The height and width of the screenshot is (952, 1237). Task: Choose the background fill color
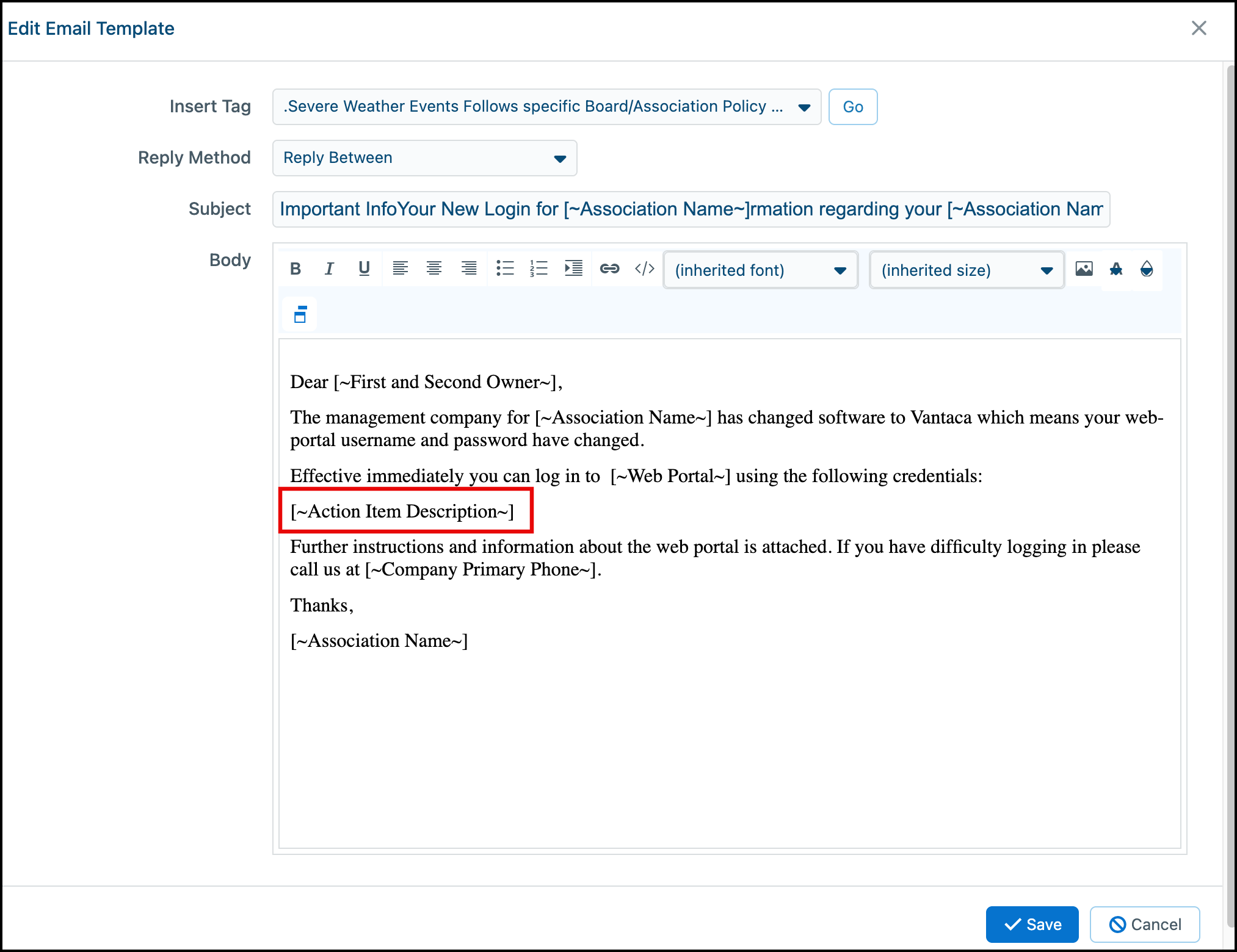point(1147,269)
